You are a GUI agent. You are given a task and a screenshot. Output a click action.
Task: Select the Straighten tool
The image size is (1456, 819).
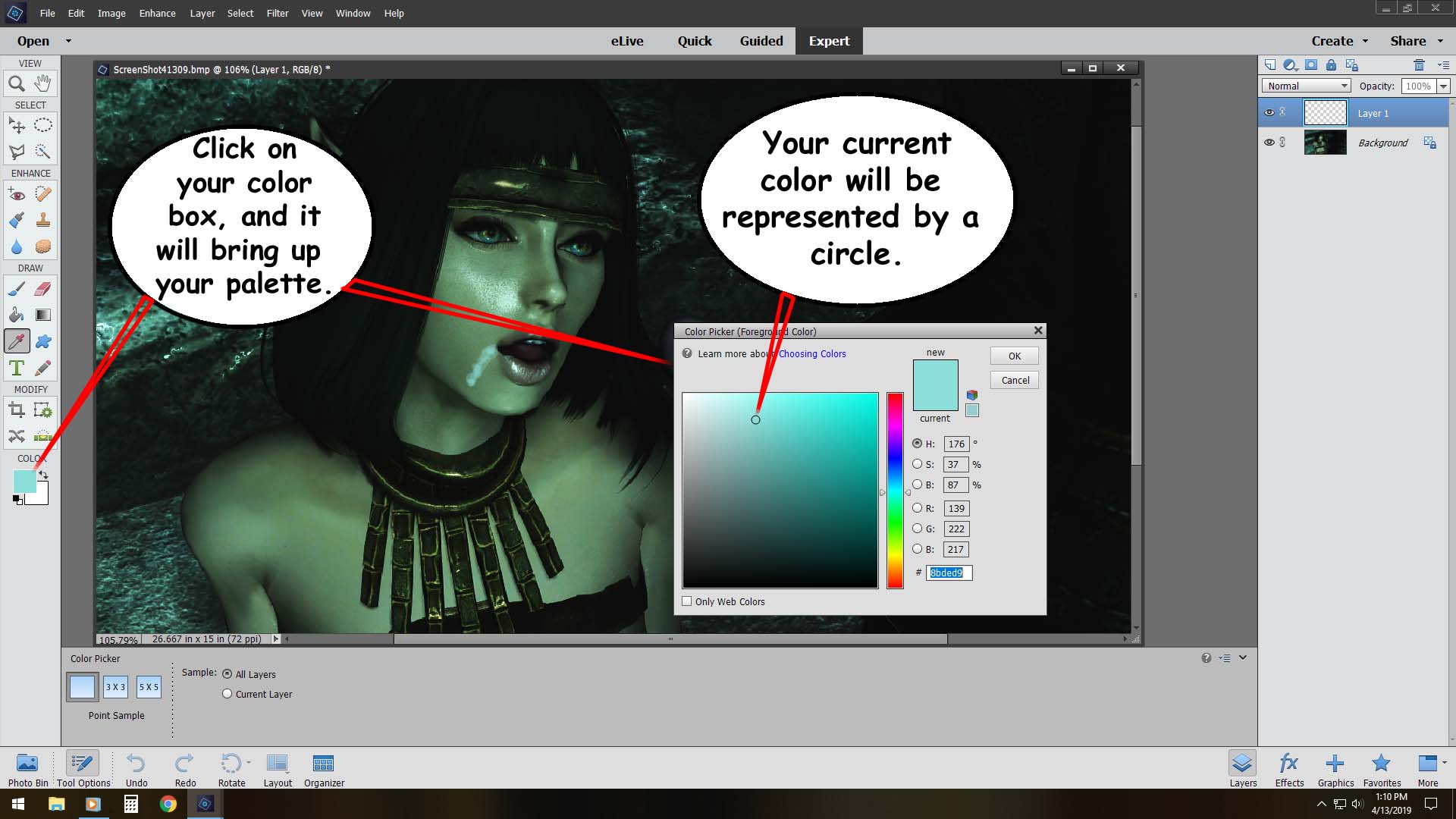[43, 436]
